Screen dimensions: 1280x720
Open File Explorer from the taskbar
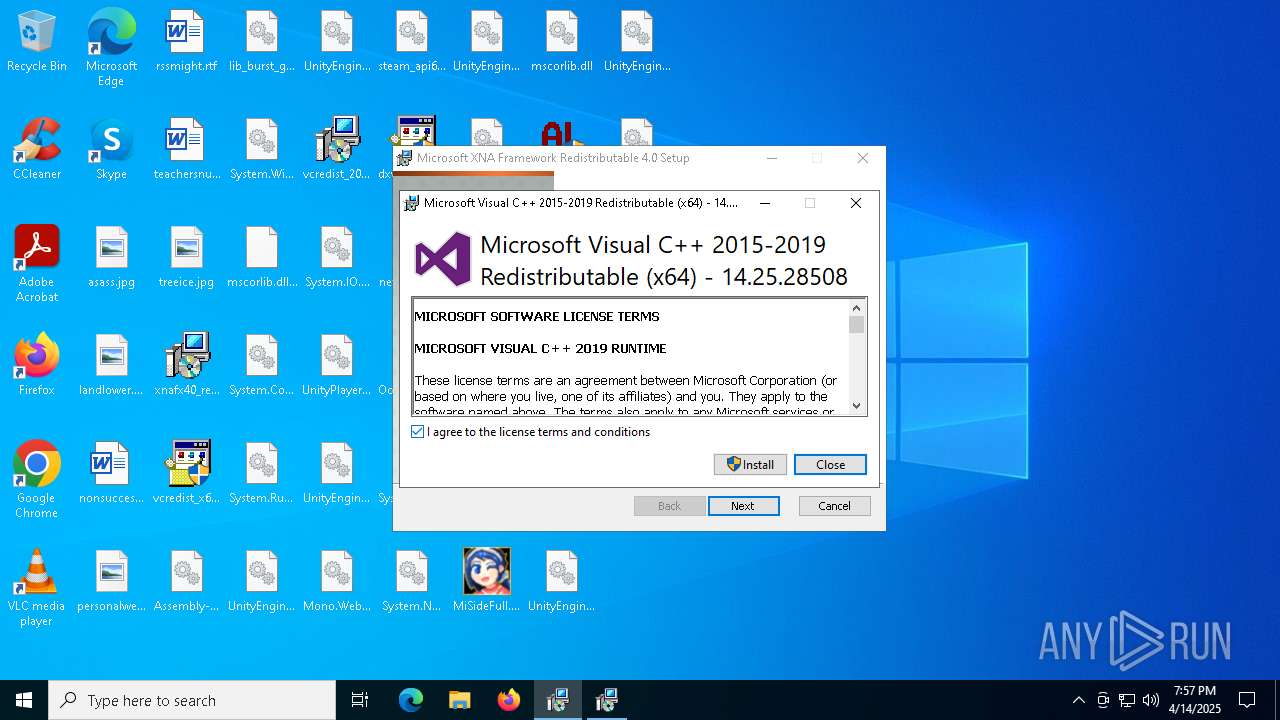coord(459,700)
